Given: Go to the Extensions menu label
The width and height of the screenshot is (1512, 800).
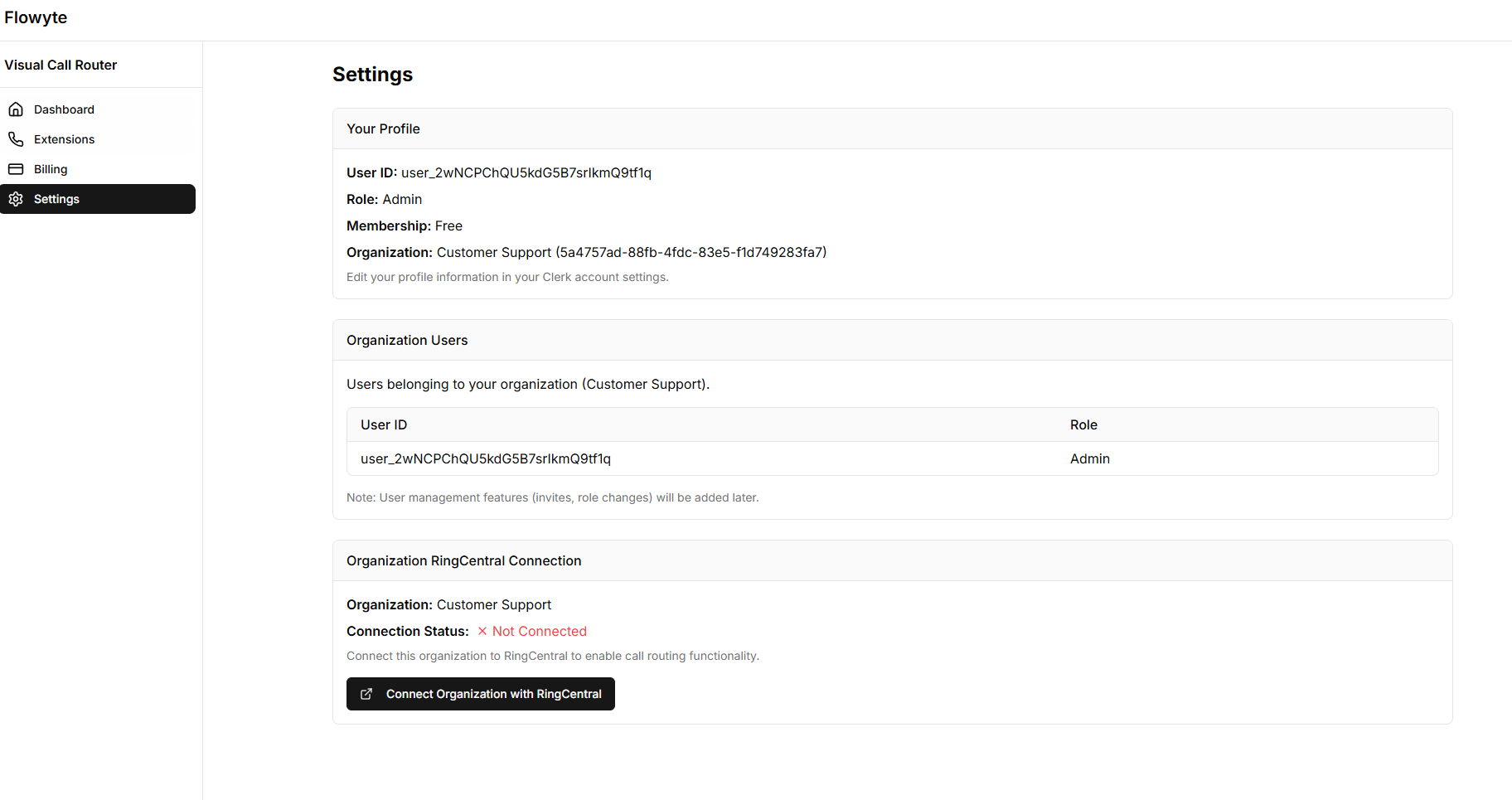Looking at the screenshot, I should pyautogui.click(x=64, y=139).
